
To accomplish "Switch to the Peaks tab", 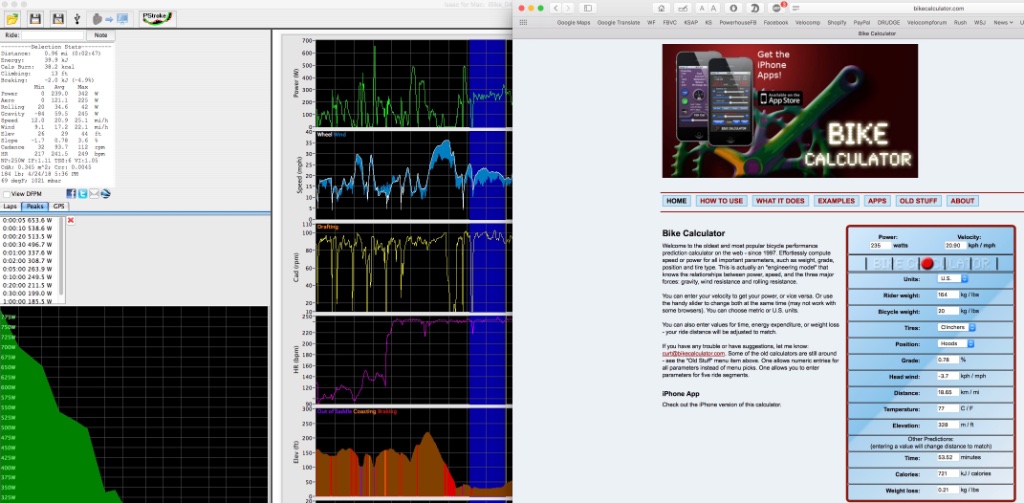I will (35, 206).
